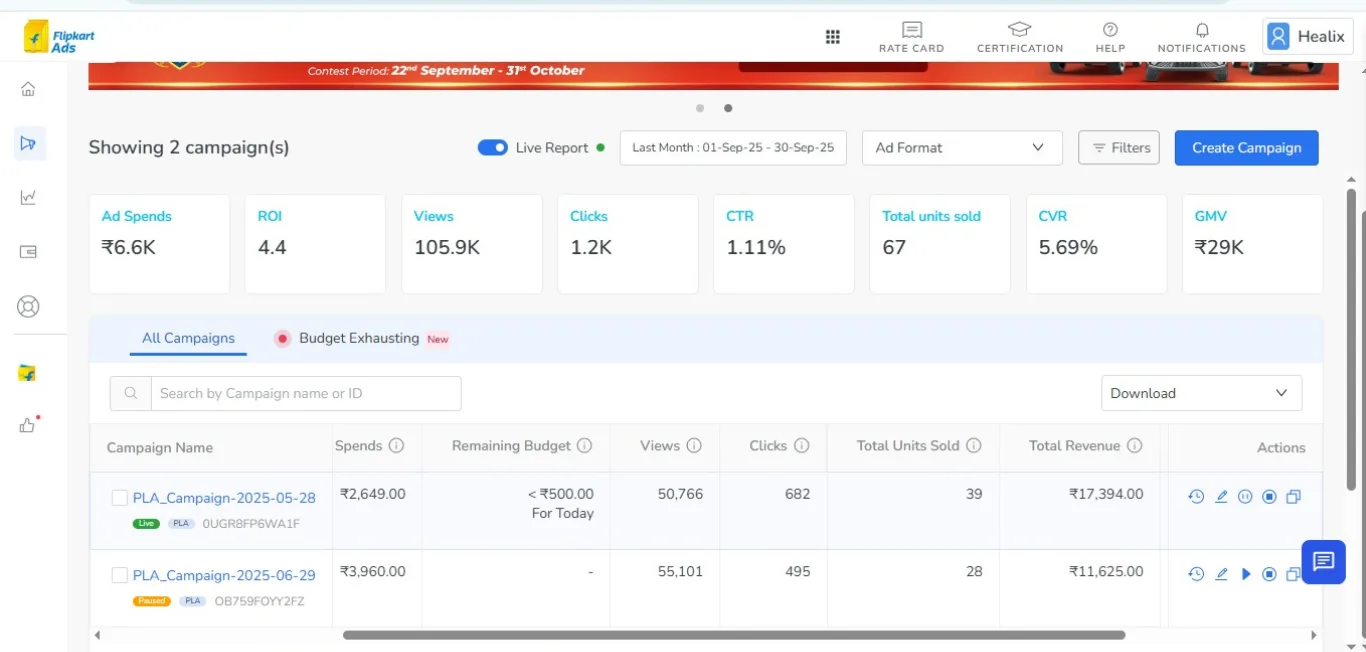This screenshot has width=1366, height=652.
Task: Select the Views metric card
Action: tap(472, 244)
